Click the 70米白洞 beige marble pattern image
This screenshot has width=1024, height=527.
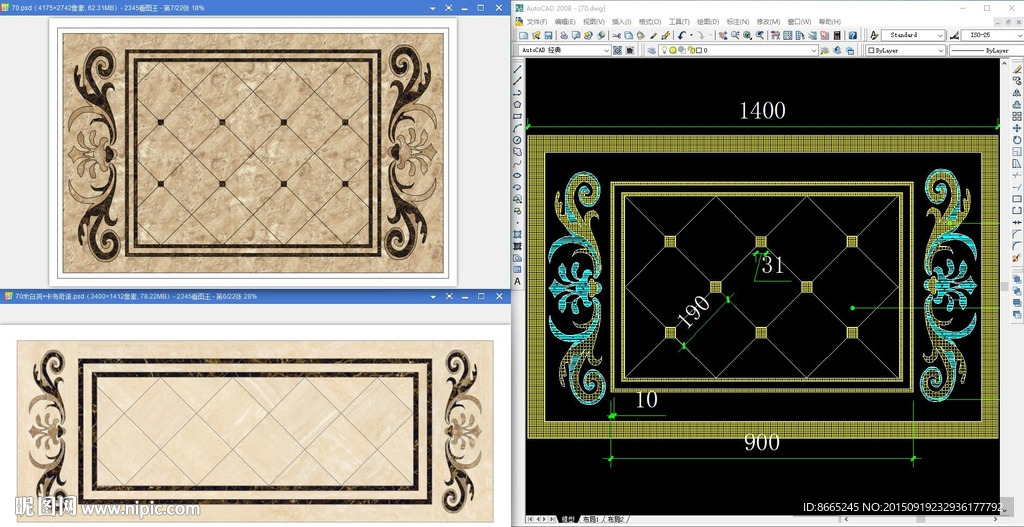pos(255,431)
